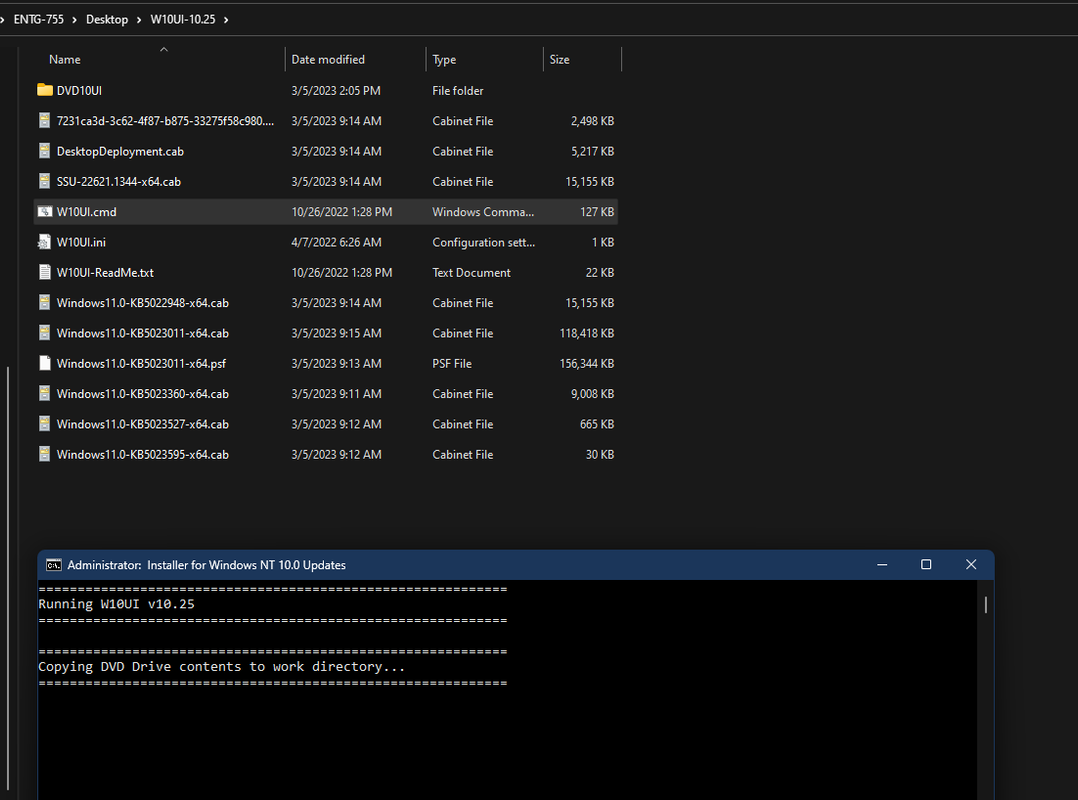Select W10UI.cmd file name
1078x800 pixels.
tap(87, 212)
